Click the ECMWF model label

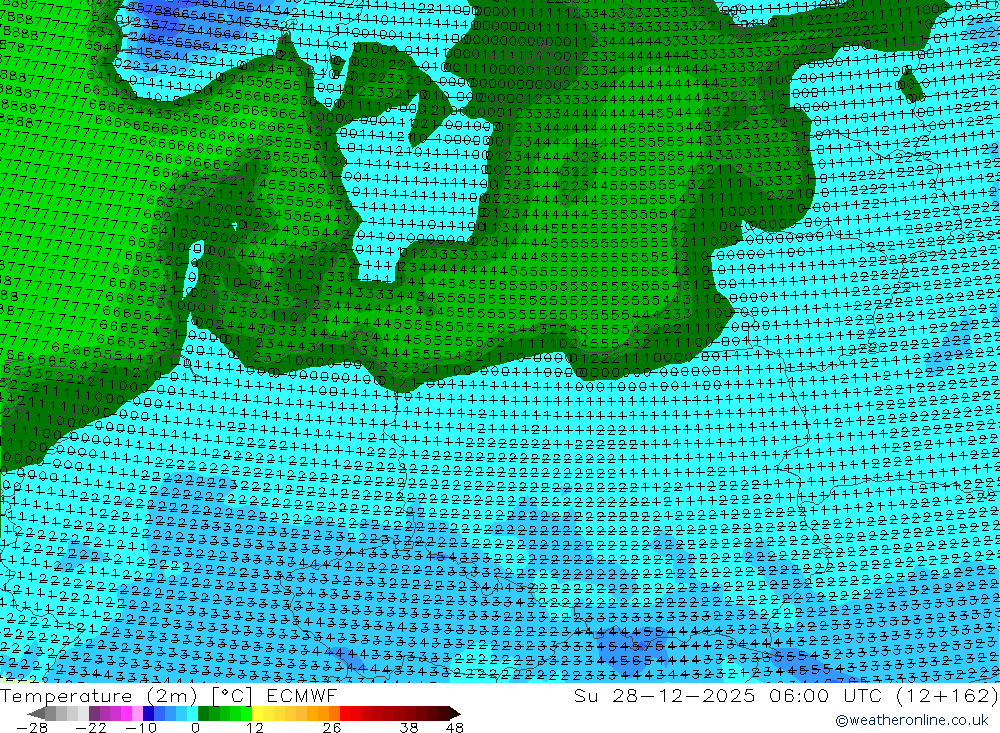tap(302, 695)
